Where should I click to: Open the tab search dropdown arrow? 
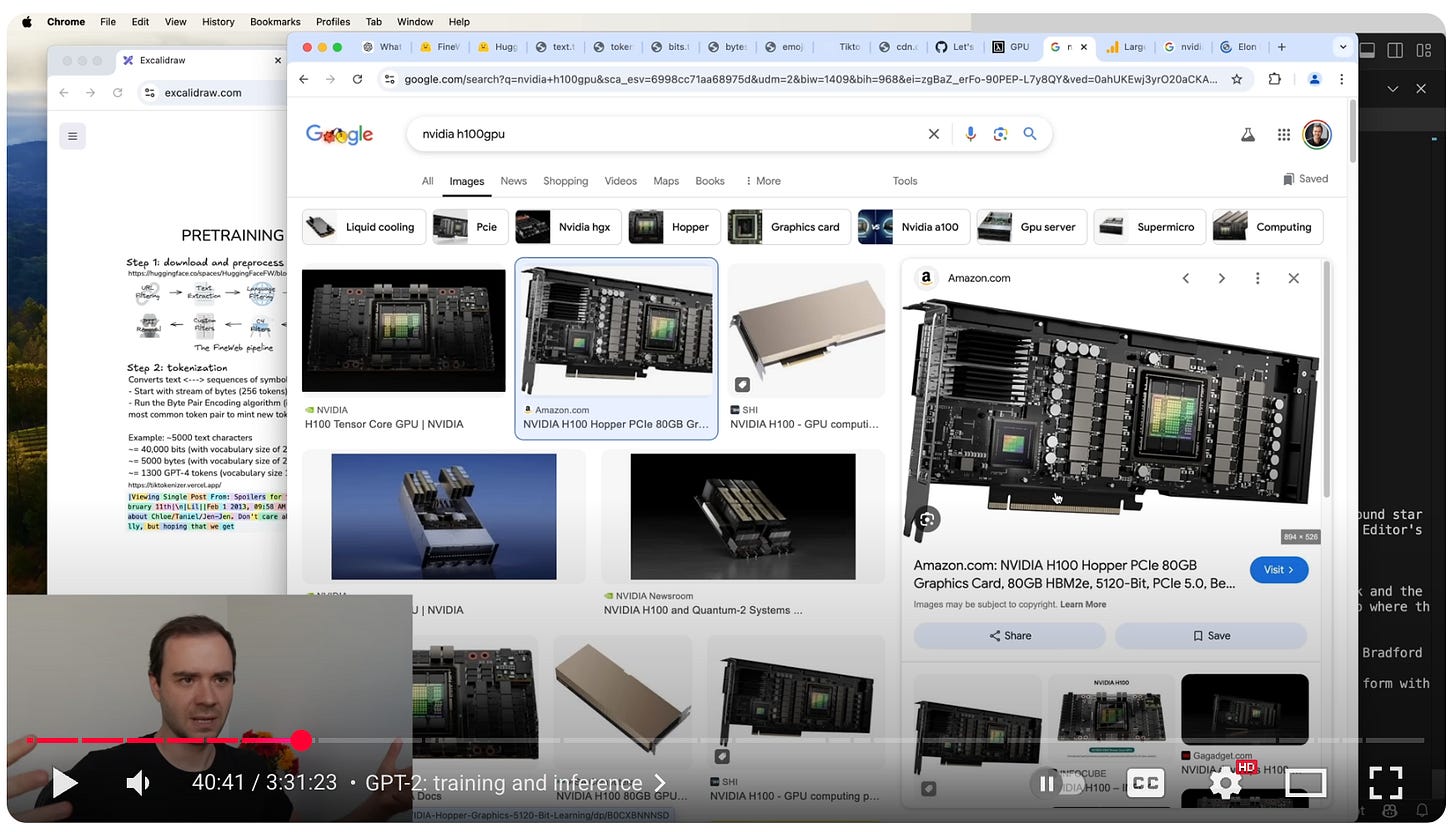(x=1342, y=47)
